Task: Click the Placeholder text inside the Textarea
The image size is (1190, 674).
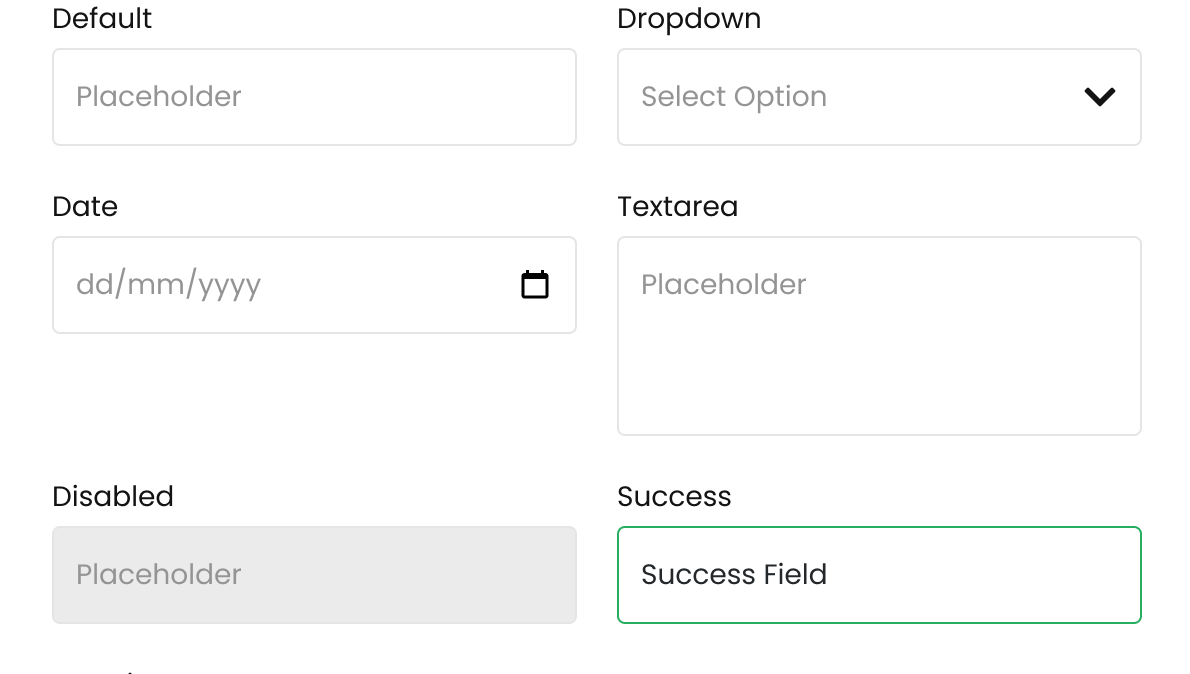Action: [723, 285]
